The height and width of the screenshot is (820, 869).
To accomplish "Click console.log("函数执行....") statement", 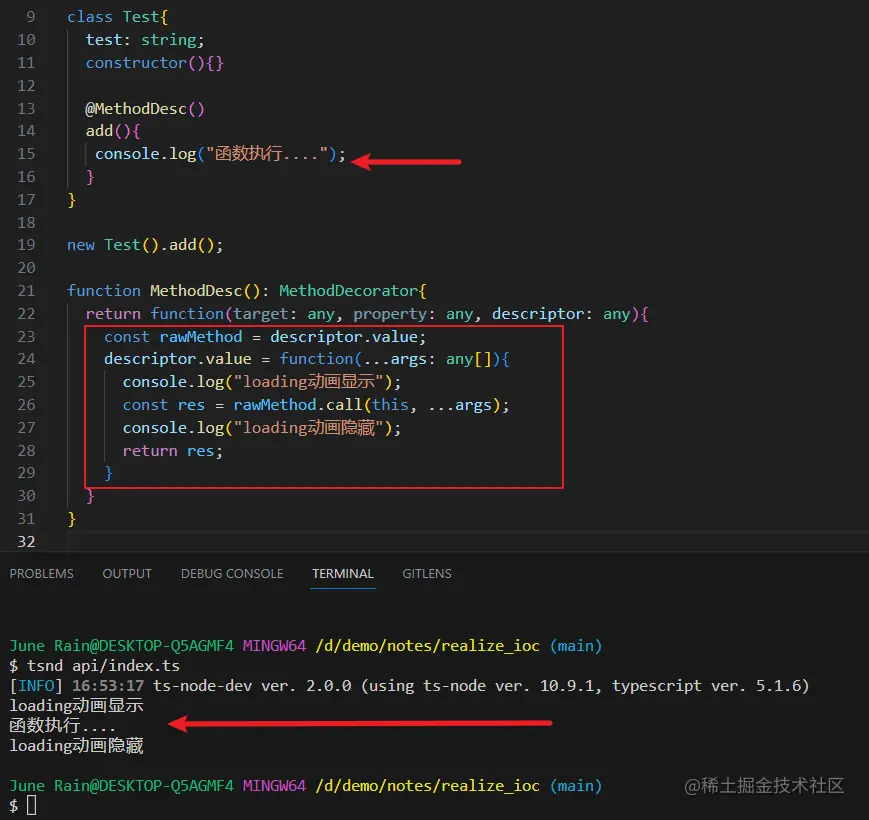I will click(x=220, y=154).
